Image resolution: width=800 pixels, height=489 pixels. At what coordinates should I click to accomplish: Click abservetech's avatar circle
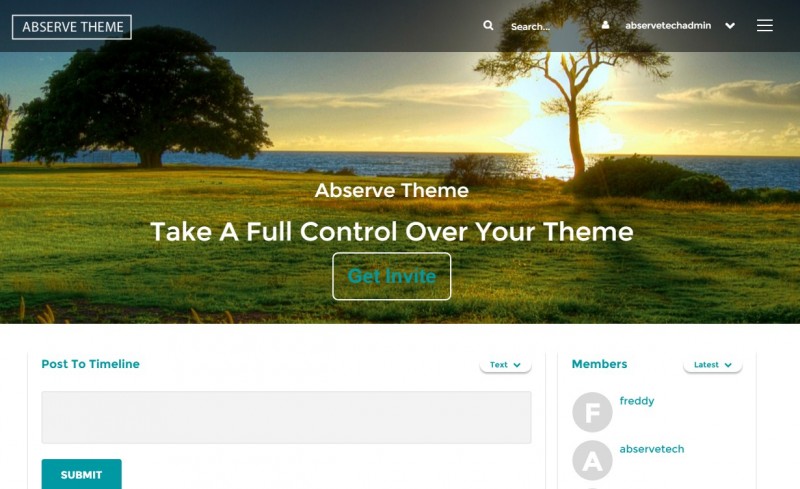592,460
